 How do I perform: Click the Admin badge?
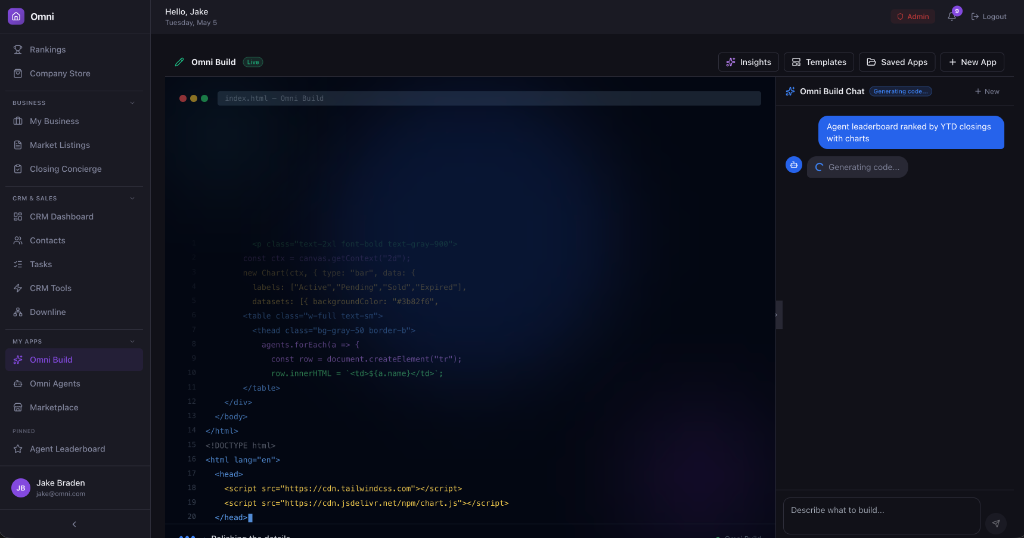tap(913, 16)
